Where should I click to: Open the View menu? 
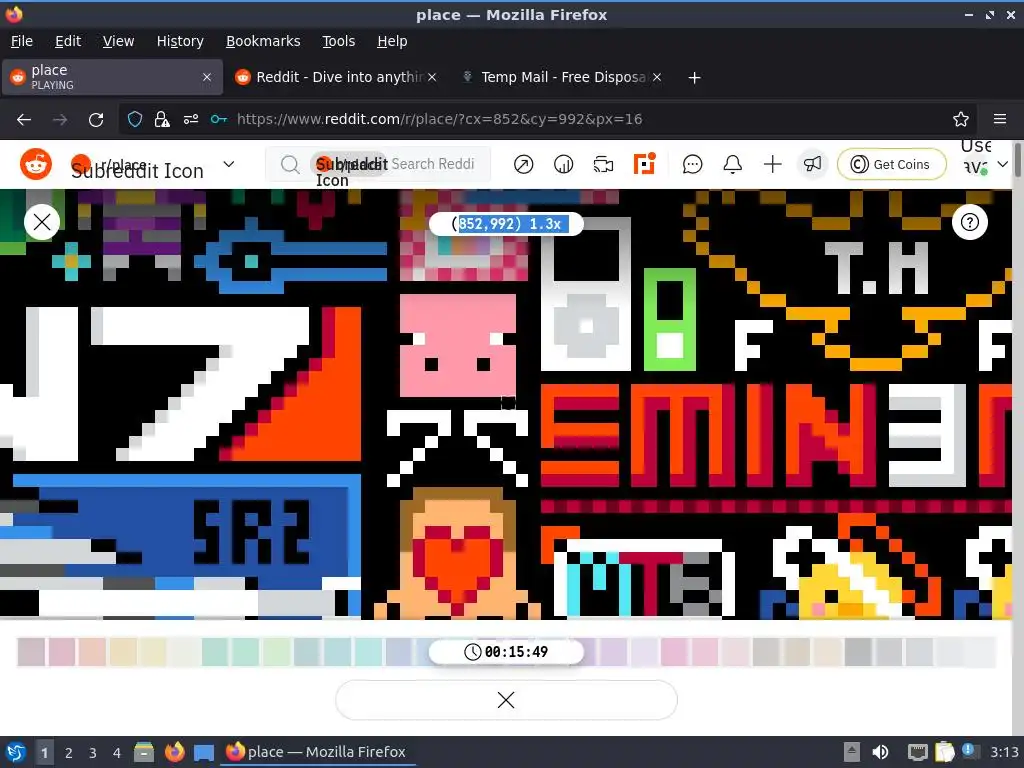click(x=118, y=41)
